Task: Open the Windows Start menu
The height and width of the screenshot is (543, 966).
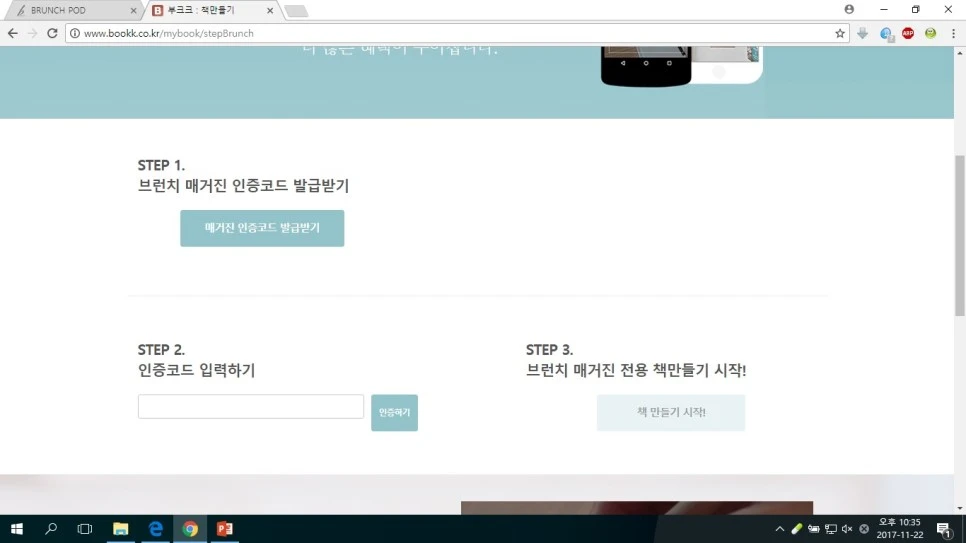Action: pyautogui.click(x=17, y=529)
